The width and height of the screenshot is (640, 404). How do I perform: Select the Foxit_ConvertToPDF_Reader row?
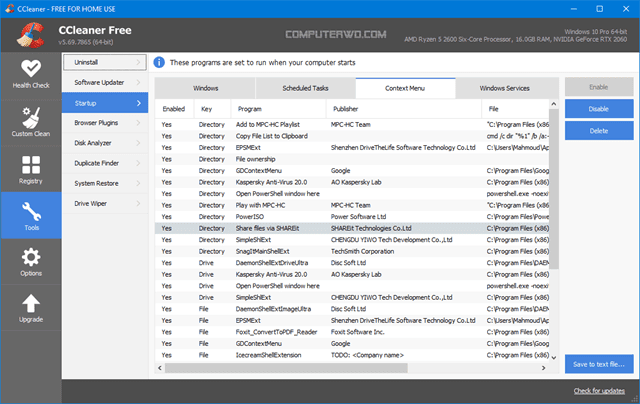352,332
